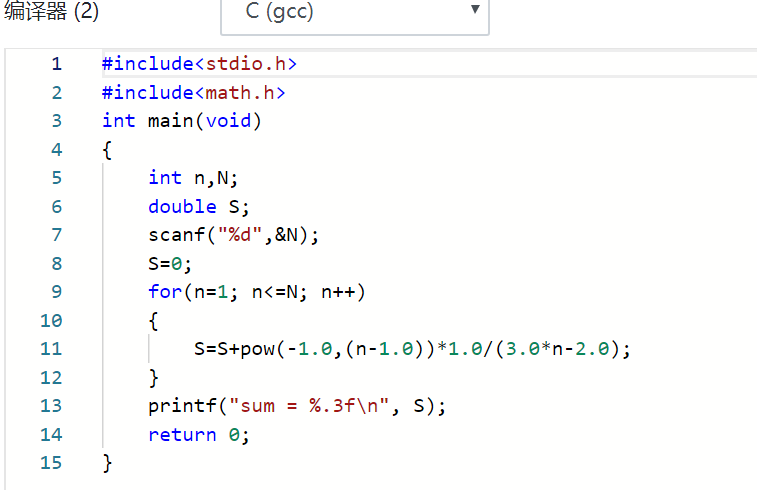Click the scanf("%d",&N); statement
Image resolution: width=757 pixels, height=490 pixels.
click(x=233, y=235)
